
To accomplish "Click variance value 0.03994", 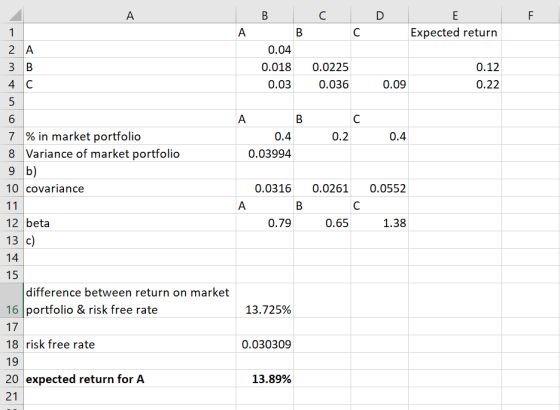I will pos(265,154).
